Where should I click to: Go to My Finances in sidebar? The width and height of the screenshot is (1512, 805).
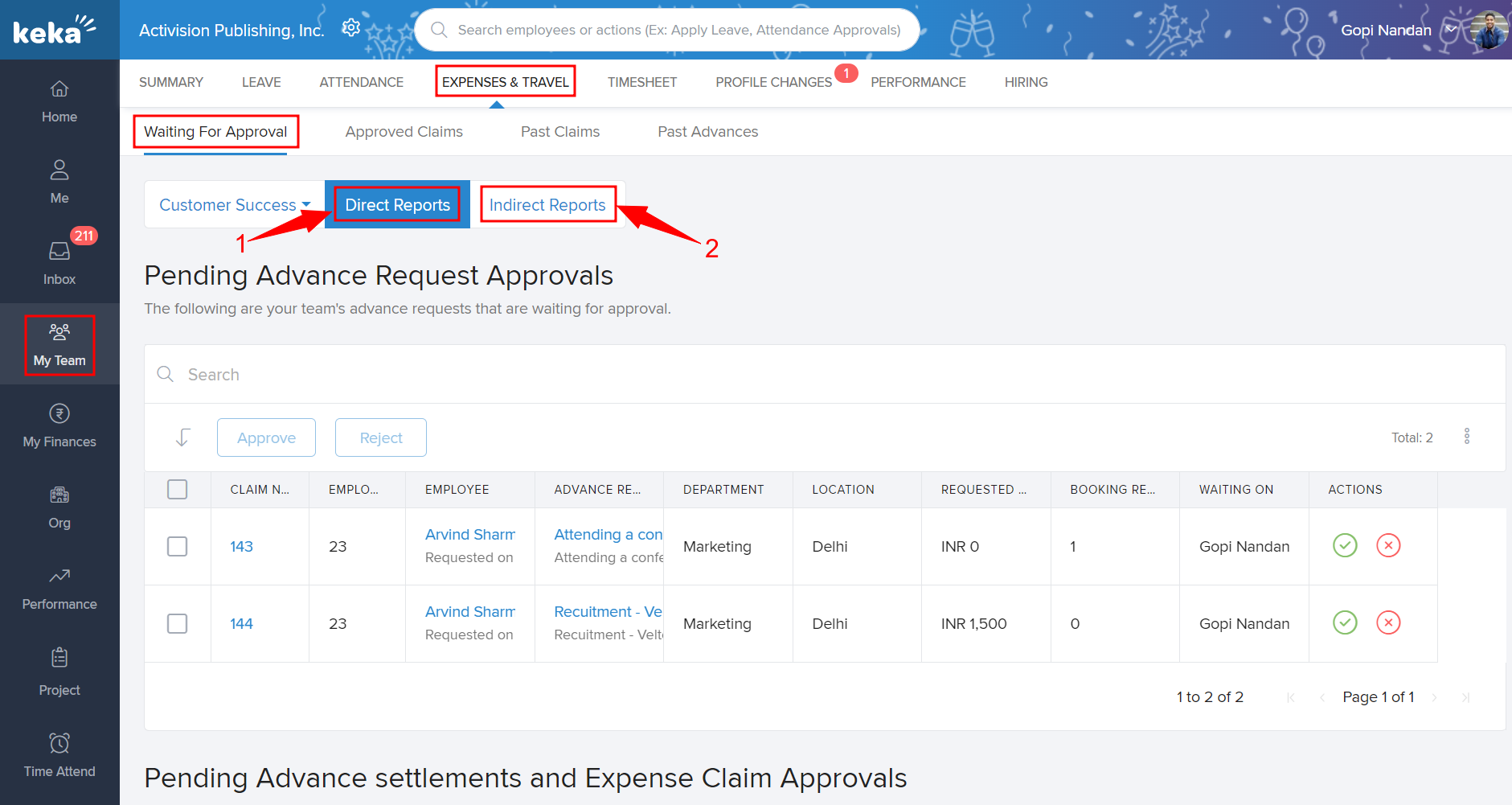point(59,425)
